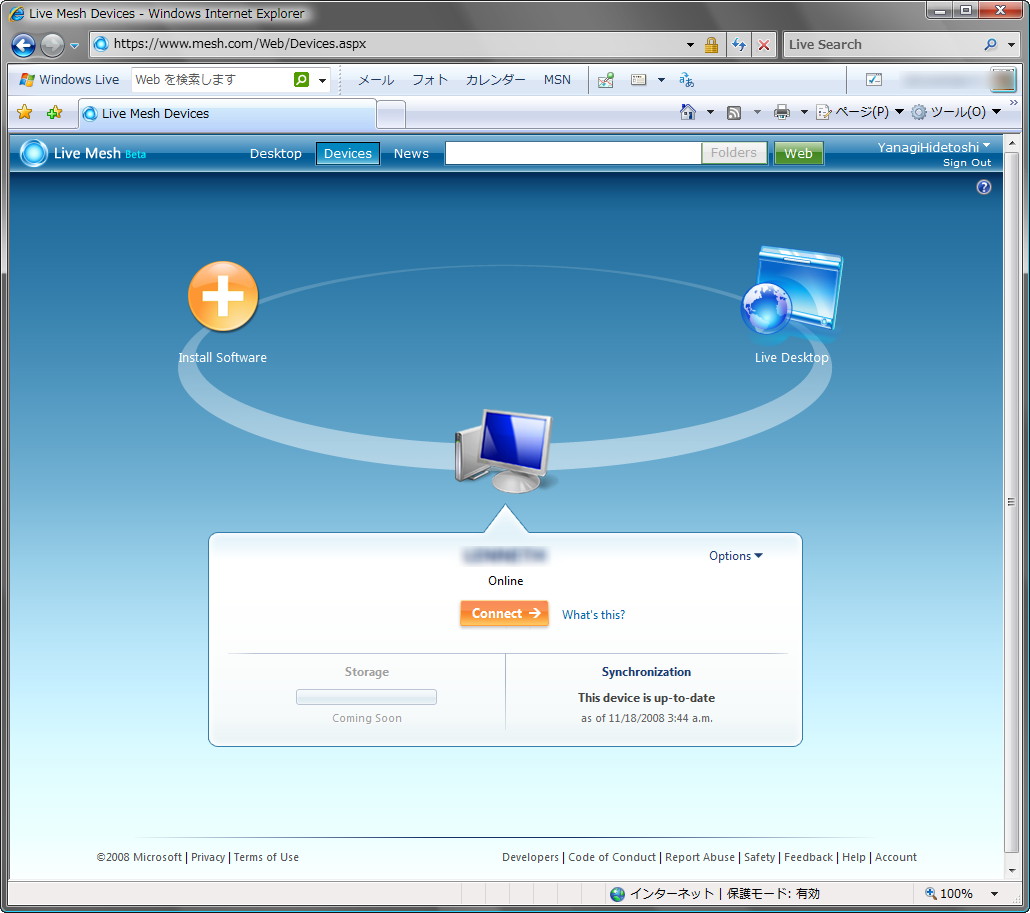Click the Live Search input box
This screenshot has height=913, width=1030.
pos(882,44)
